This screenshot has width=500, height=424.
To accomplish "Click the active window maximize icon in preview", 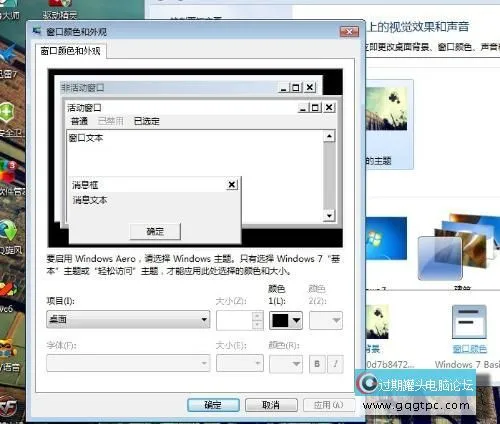I will [315, 107].
